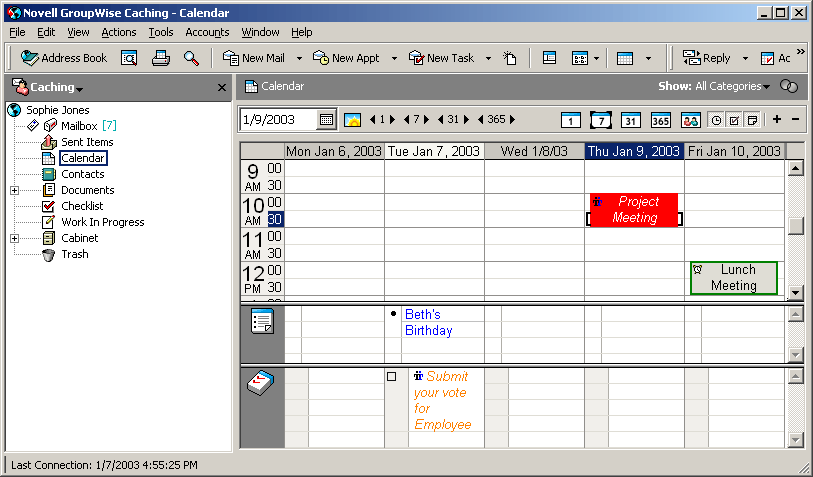The image size is (813, 477).
Task: Open the Checklist folder
Action: click(82, 206)
